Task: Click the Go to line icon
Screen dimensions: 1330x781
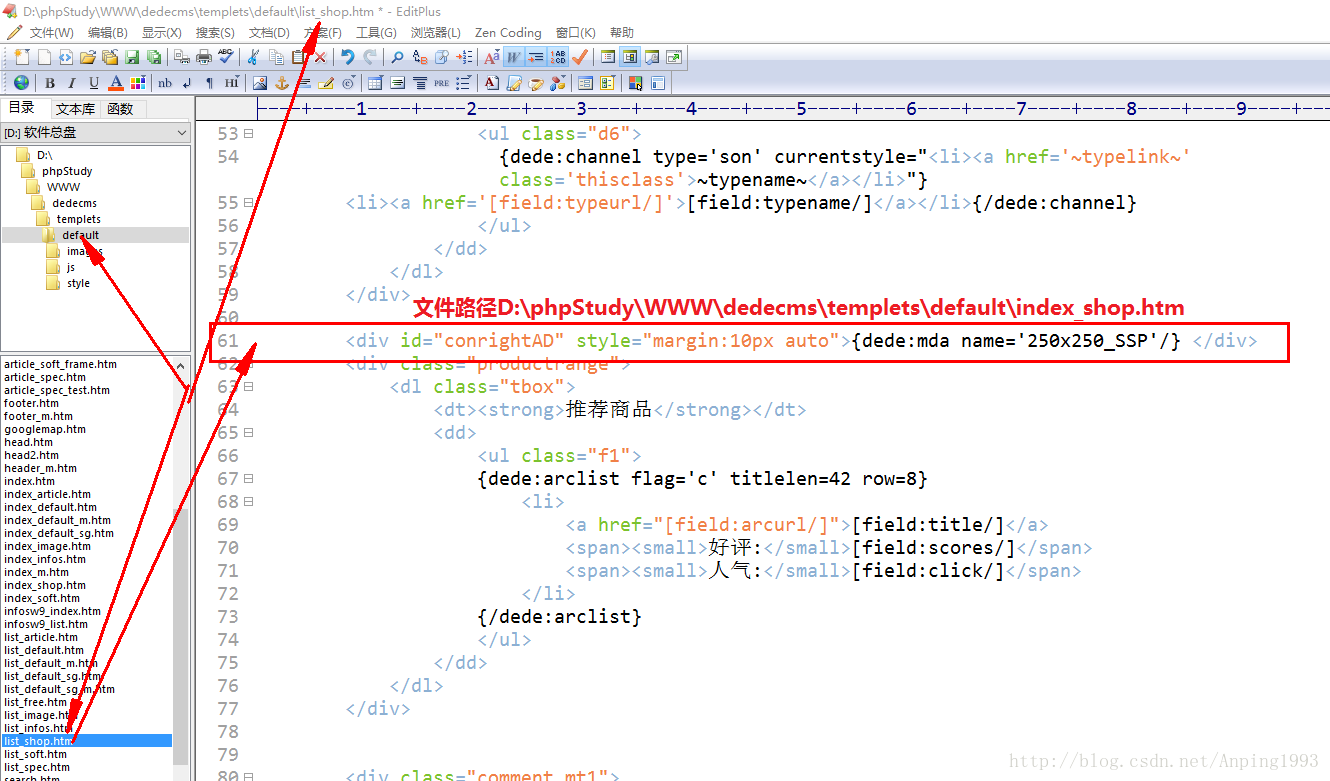Action: (x=465, y=57)
